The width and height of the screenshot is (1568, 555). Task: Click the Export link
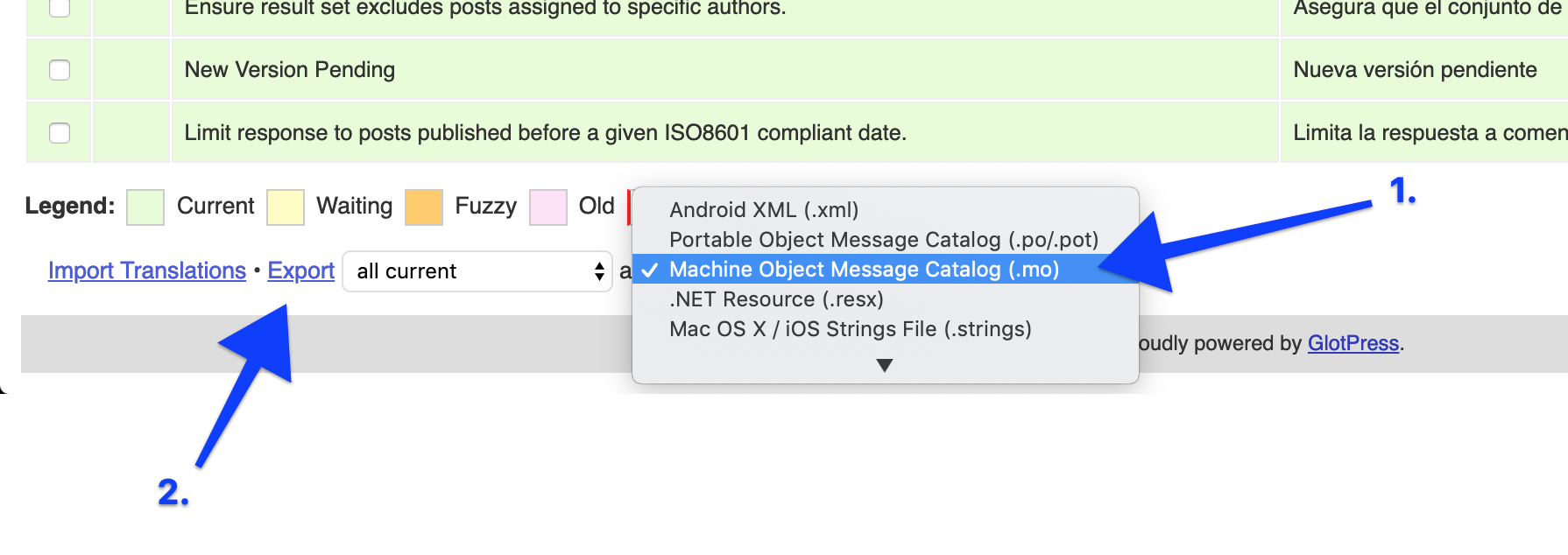tap(300, 271)
